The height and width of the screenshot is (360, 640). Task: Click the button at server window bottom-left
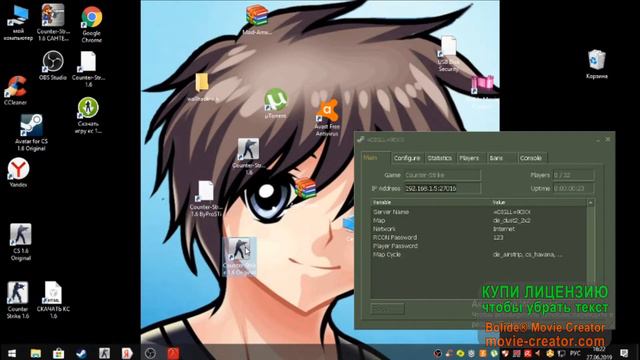coord(387,309)
